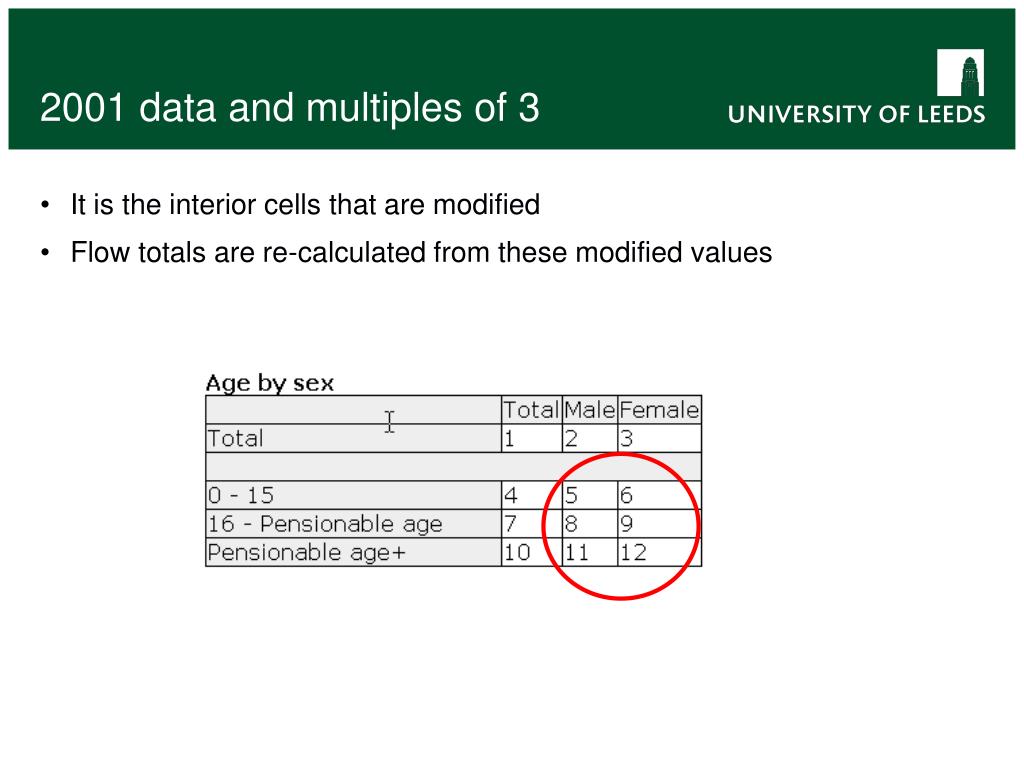Select the cell containing 10

532,552
